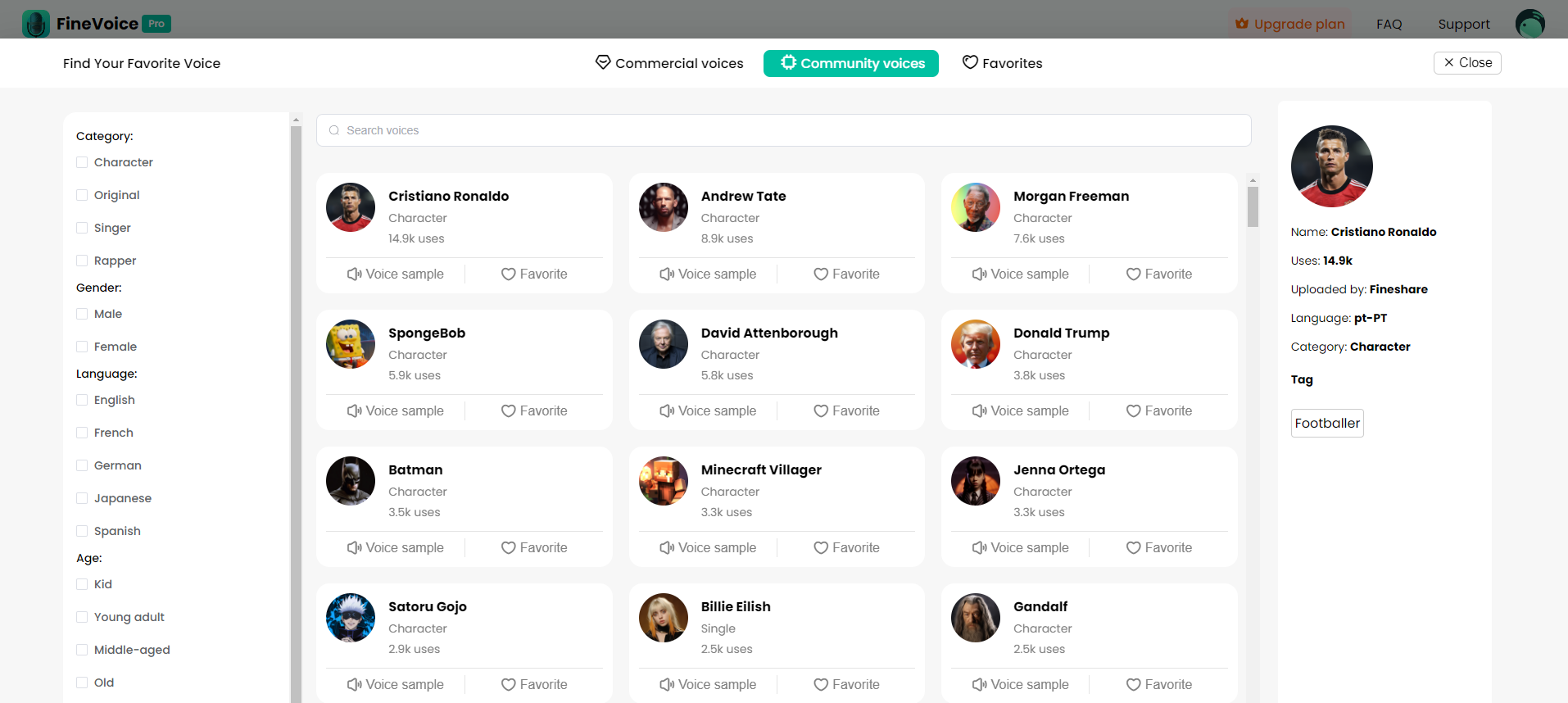
Task: Click heart icon on Gandalf card
Action: [1133, 684]
